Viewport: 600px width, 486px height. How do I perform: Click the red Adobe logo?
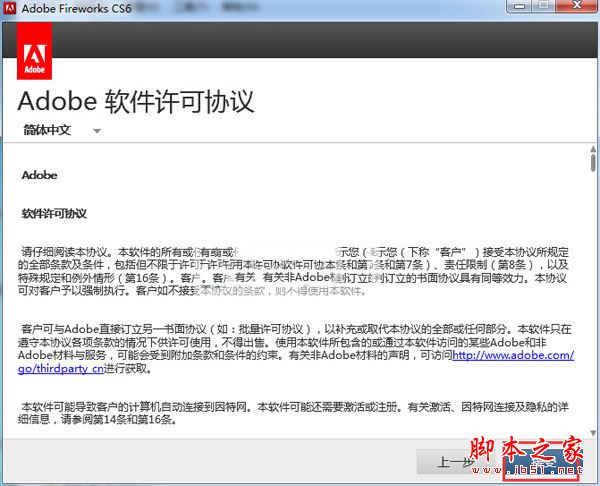click(x=34, y=51)
